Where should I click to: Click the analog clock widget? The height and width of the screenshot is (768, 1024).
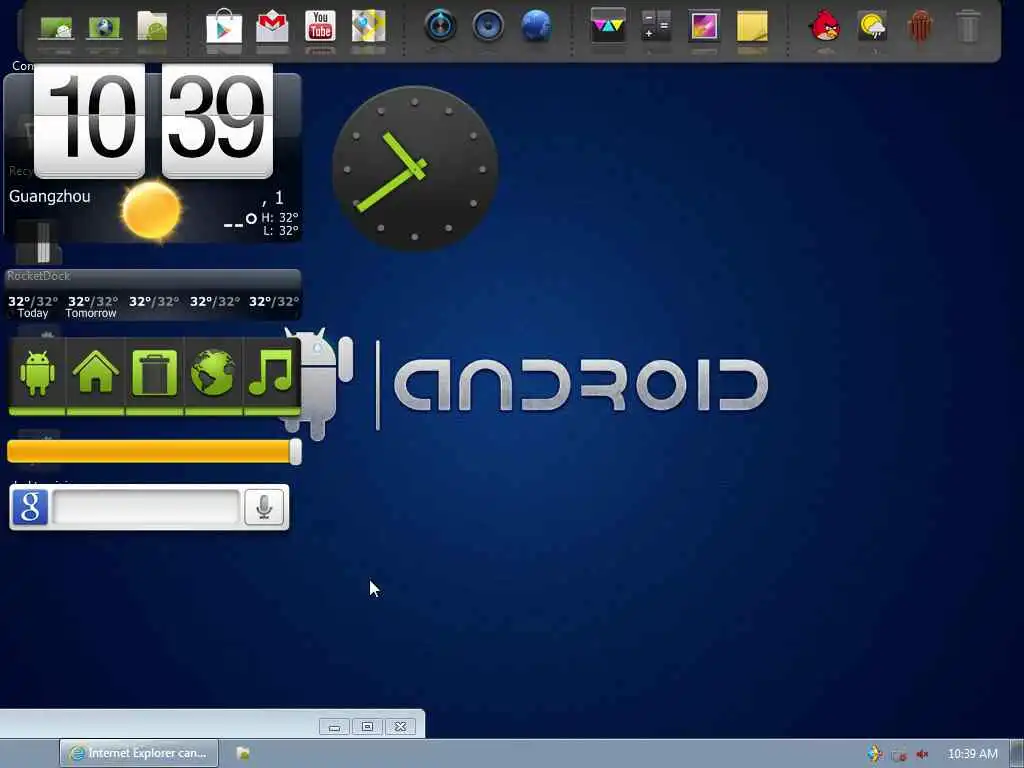(415, 168)
